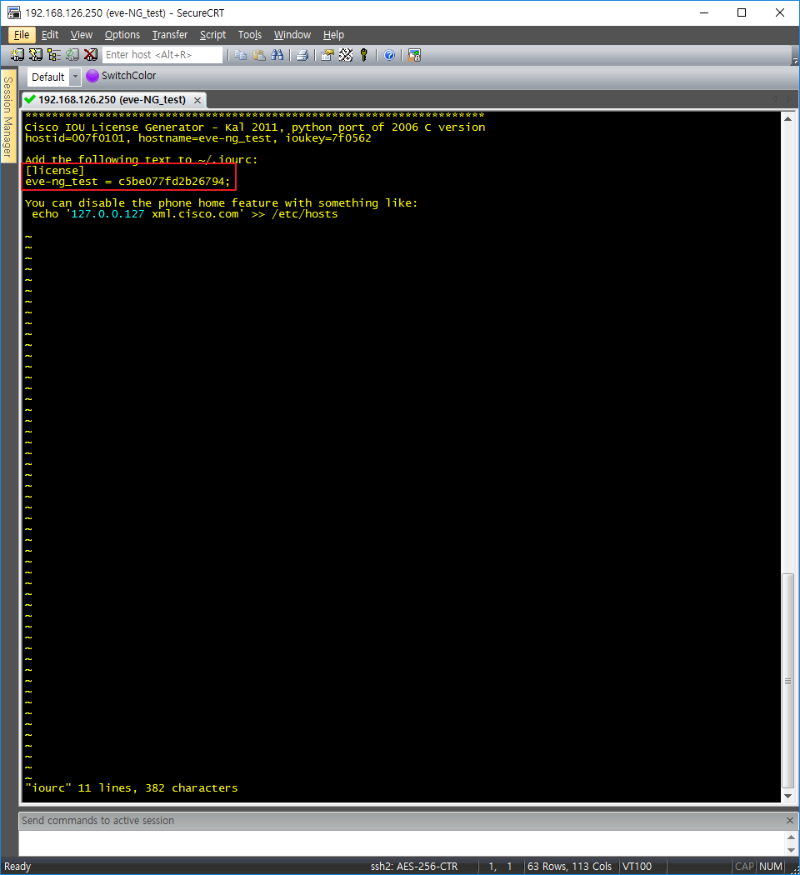800x875 pixels.
Task: Click the Help question mark icon
Action: click(x=389, y=55)
